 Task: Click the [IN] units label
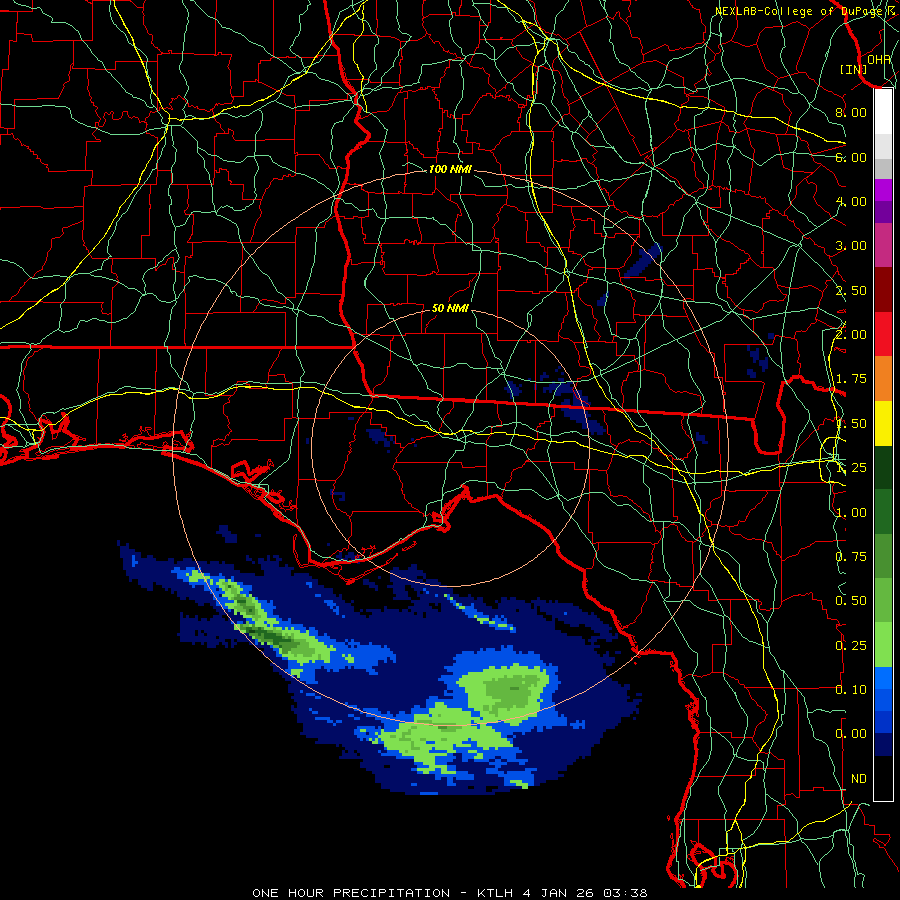(x=854, y=69)
